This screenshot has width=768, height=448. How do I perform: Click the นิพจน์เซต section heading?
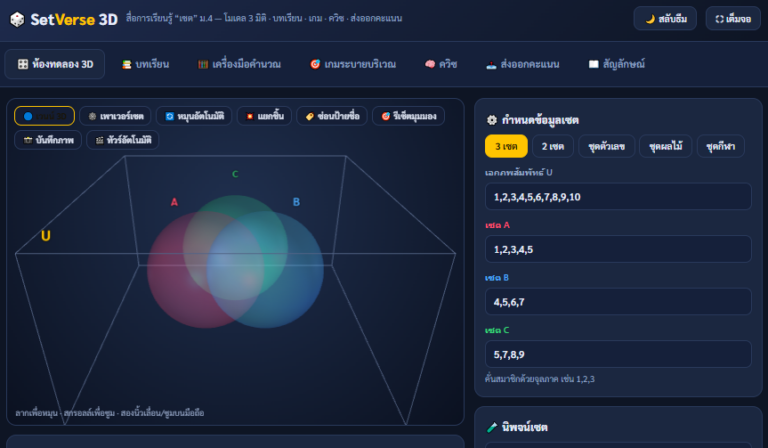(525, 427)
